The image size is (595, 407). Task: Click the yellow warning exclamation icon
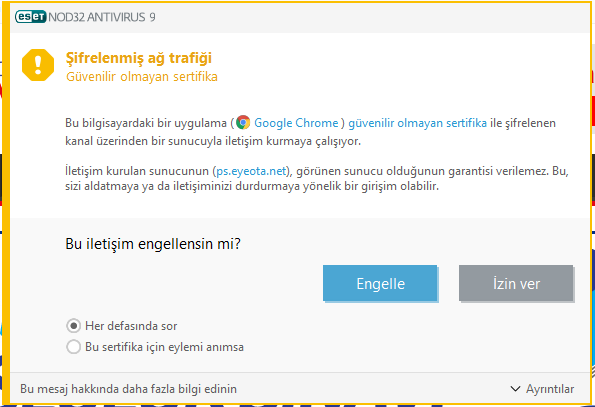[x=38, y=65]
